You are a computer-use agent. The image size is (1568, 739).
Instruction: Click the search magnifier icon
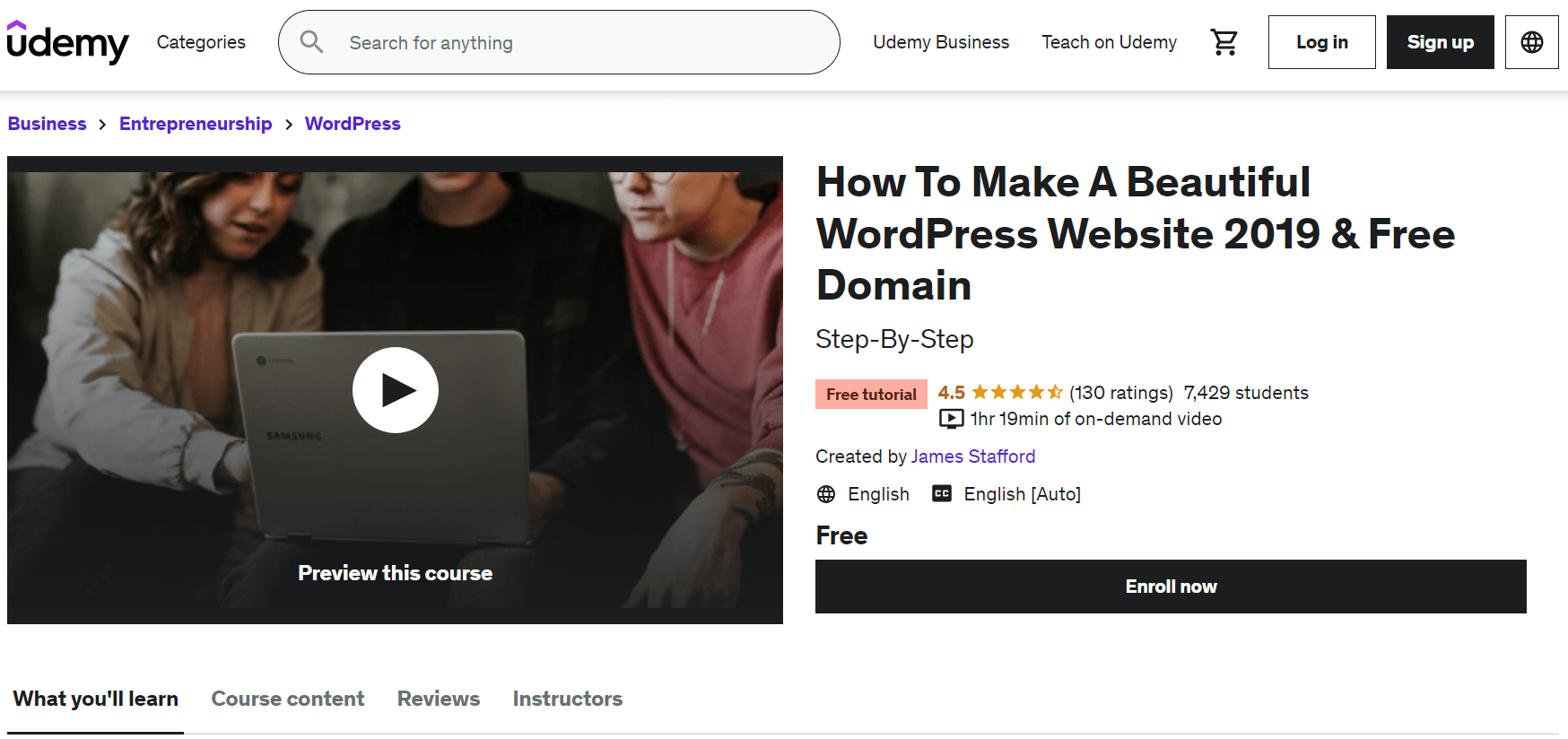(x=311, y=41)
